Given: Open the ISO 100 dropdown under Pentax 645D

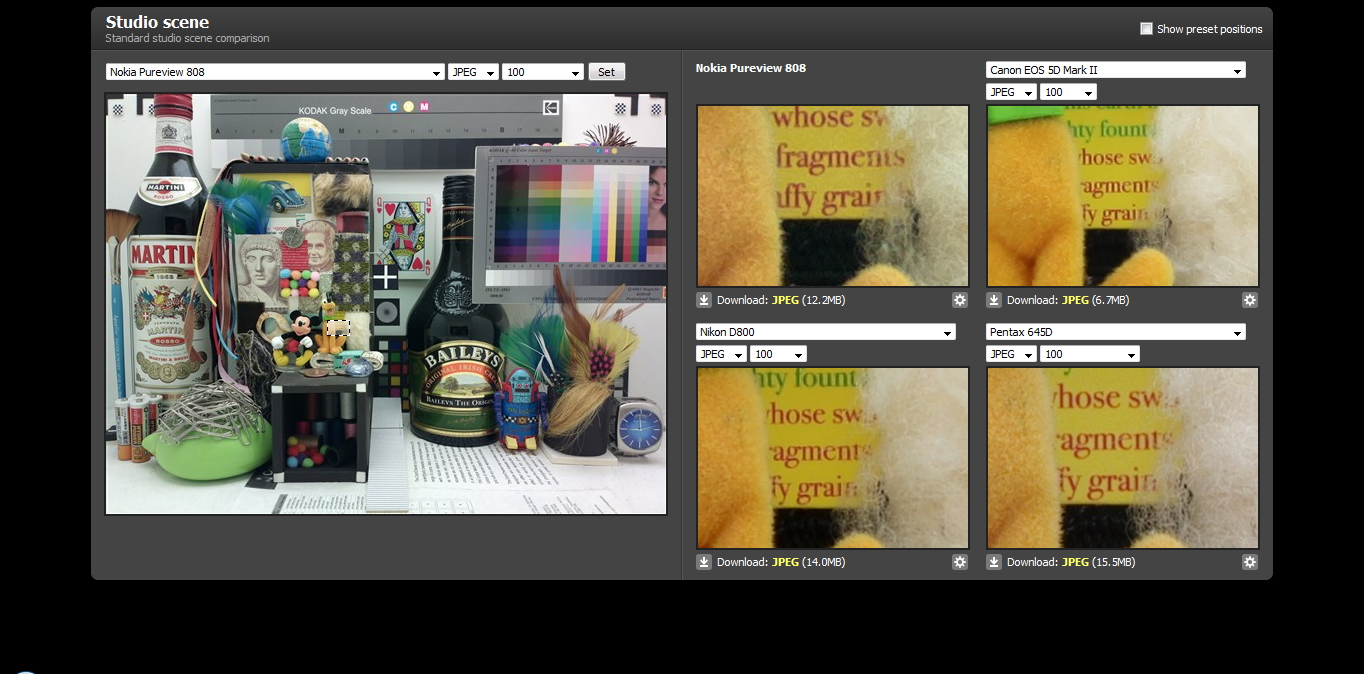Looking at the screenshot, I should [1089, 354].
